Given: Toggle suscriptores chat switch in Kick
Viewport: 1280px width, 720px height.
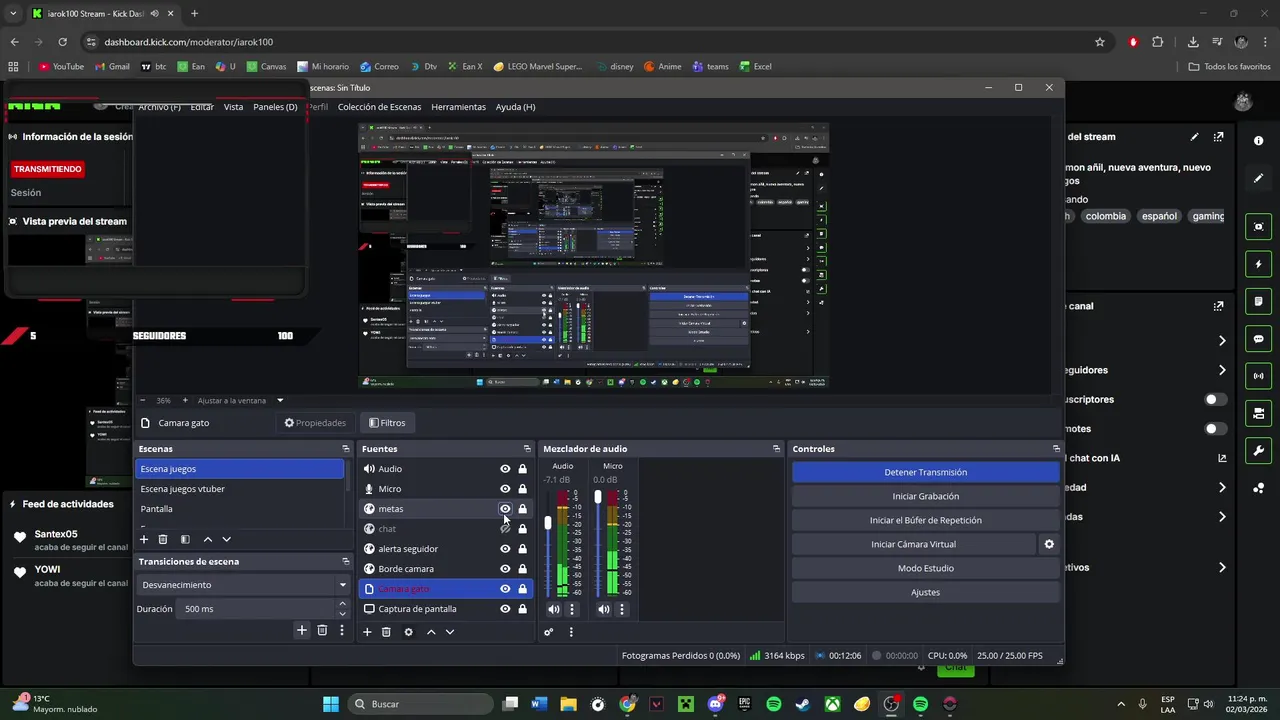Looking at the screenshot, I should pos(1215,399).
